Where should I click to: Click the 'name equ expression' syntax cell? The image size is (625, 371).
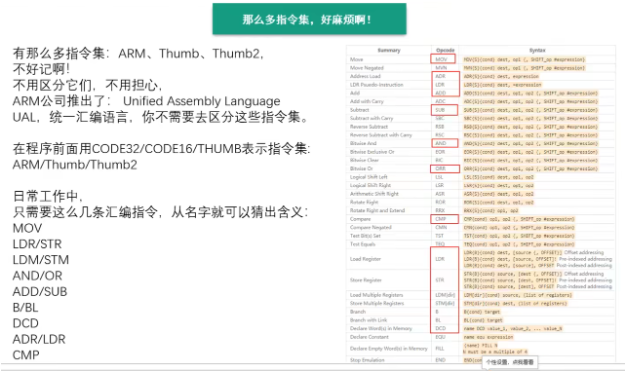488,337
